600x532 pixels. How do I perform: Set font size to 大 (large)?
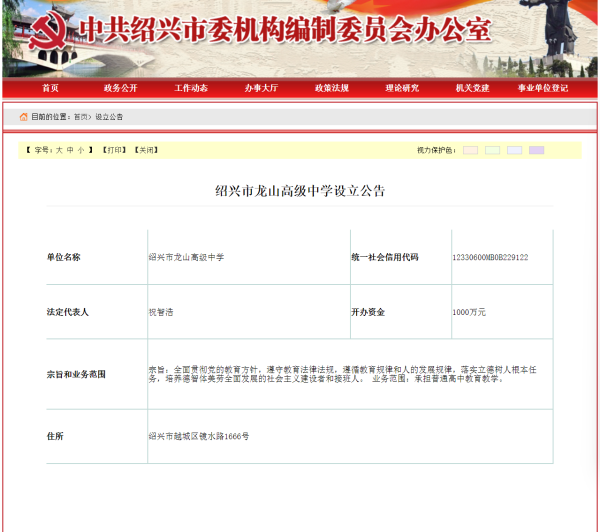click(58, 150)
